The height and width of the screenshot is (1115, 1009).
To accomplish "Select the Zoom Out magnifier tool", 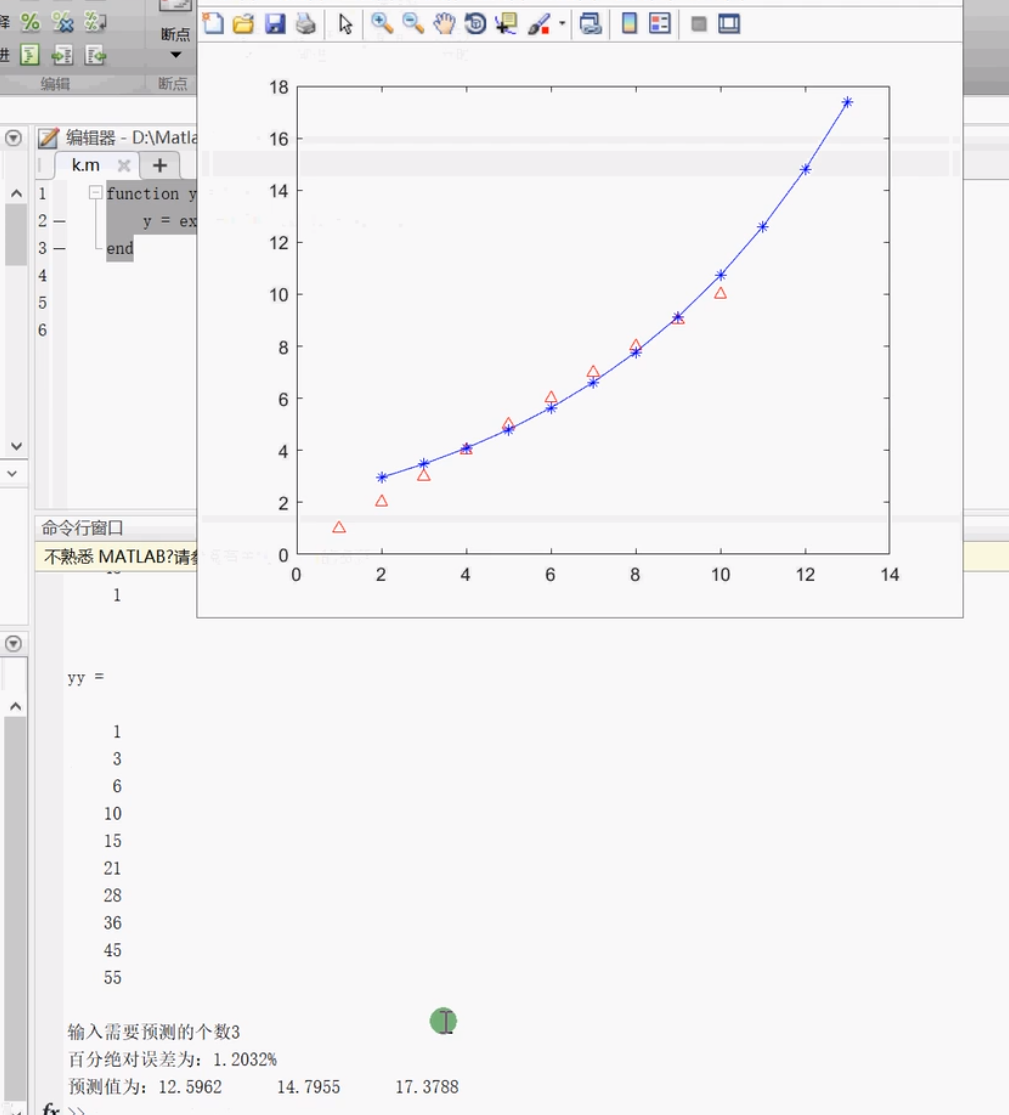I will [x=413, y=23].
